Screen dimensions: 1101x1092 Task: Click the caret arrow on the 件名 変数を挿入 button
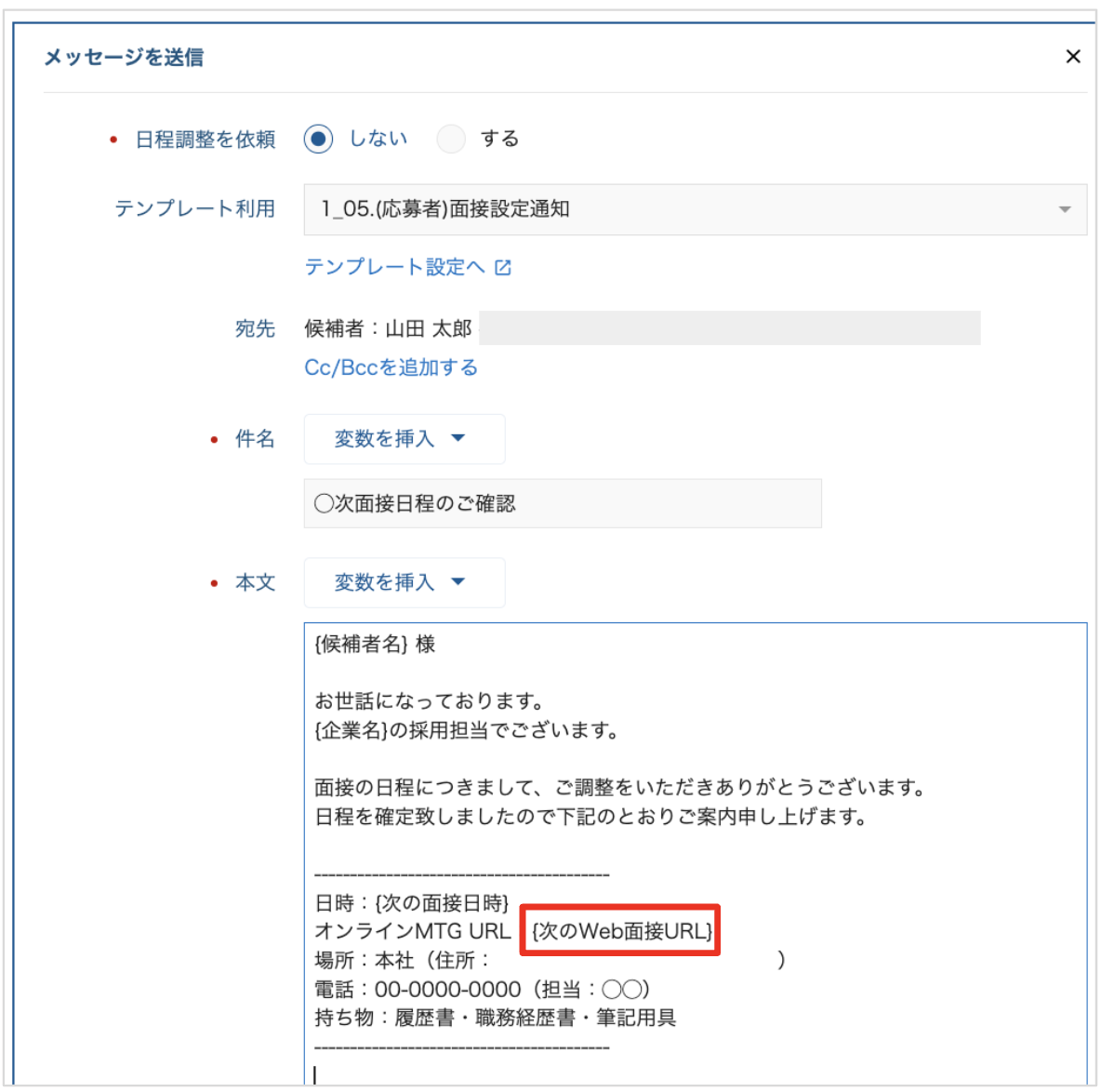(458, 438)
